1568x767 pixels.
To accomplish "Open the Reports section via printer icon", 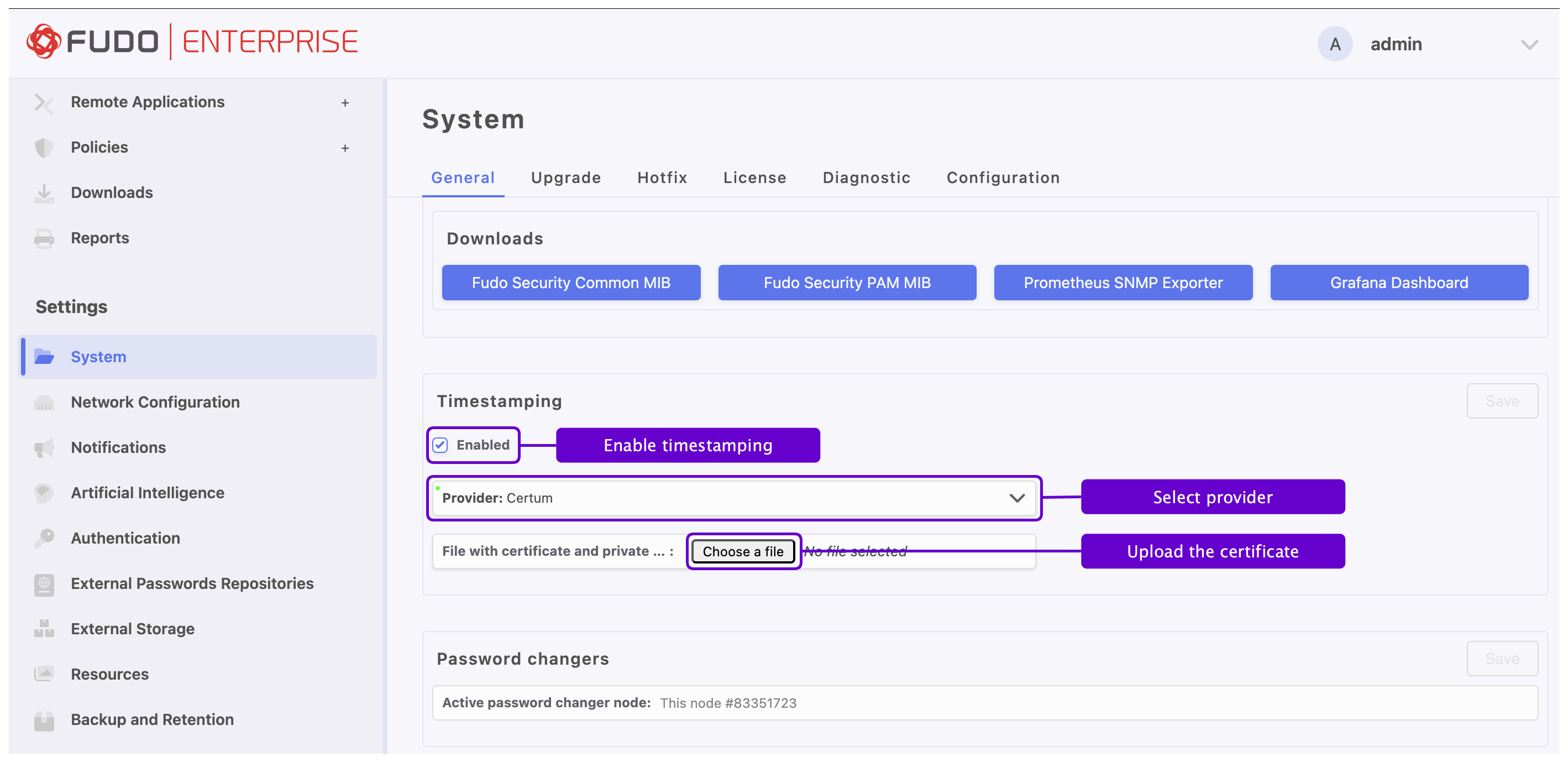I will (44, 238).
